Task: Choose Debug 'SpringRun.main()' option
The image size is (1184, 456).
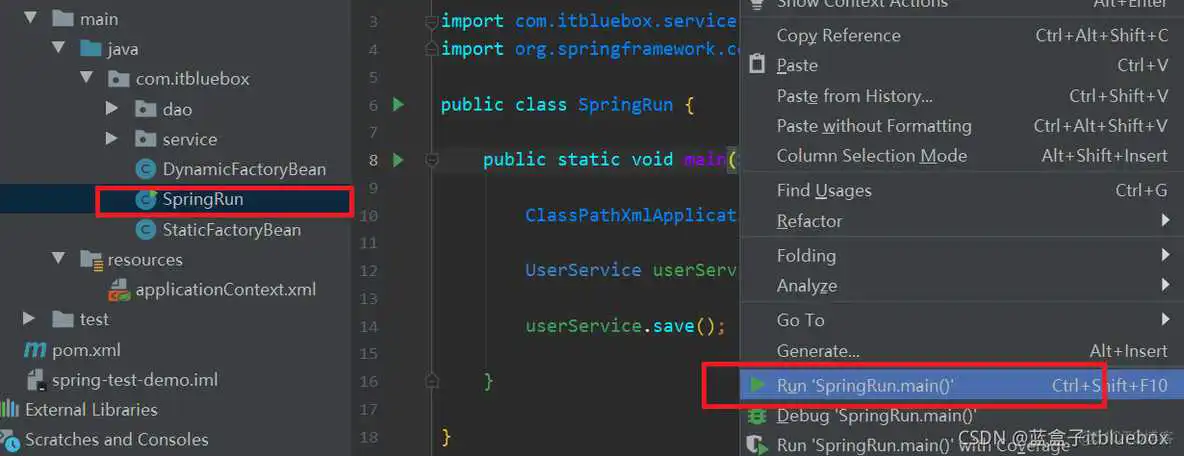Action: tap(876, 415)
